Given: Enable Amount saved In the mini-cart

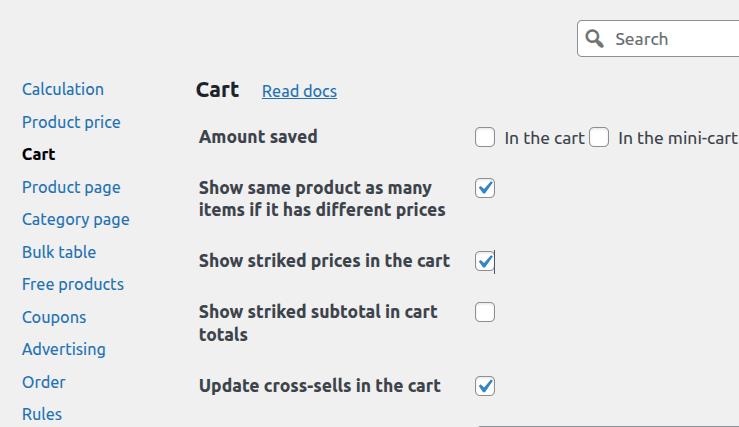Looking at the screenshot, I should coord(599,138).
